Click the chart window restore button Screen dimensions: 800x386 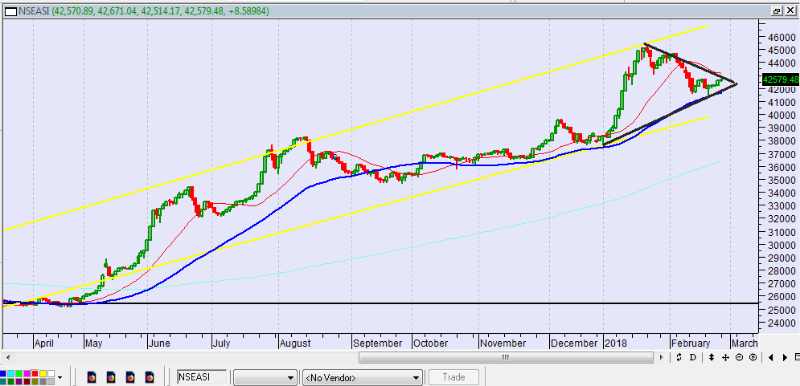(x=777, y=10)
